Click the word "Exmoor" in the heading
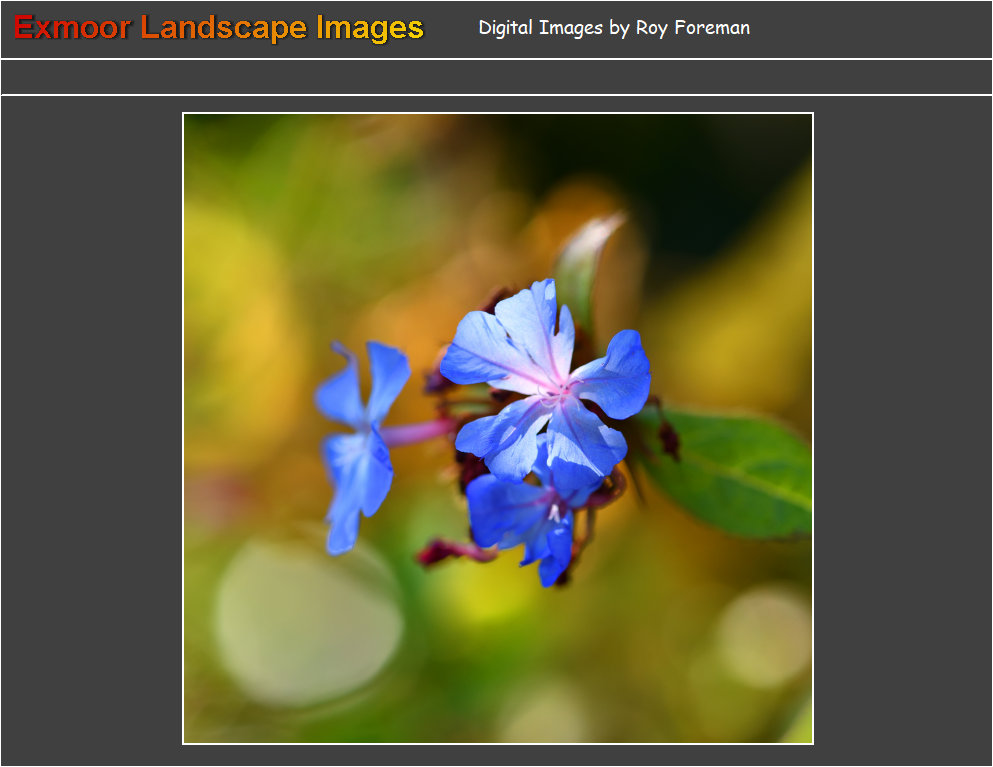993x767 pixels. 72,28
